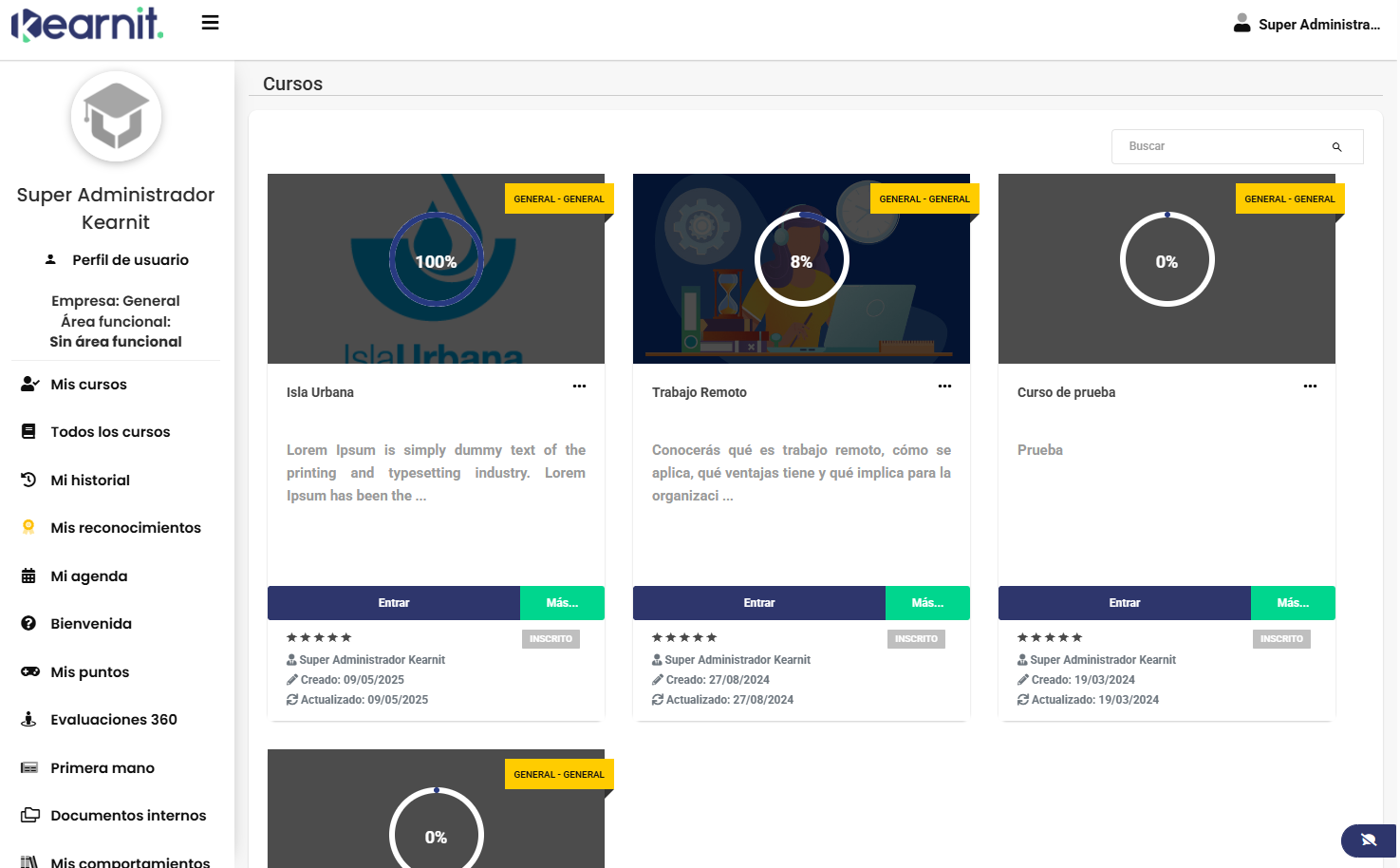Click 'Actualizado: 19/03/2024' on Curso de prueba
The height and width of the screenshot is (868, 1400).
[1094, 699]
